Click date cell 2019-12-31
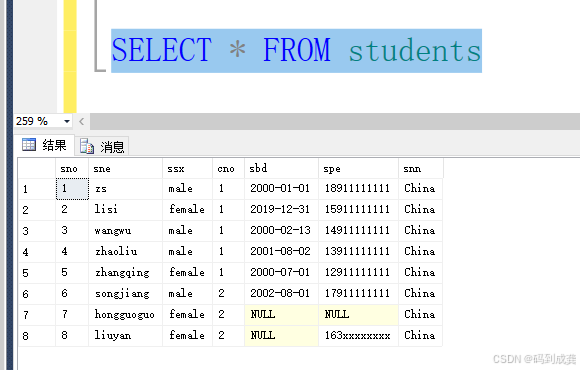The height and width of the screenshot is (370, 580). click(281, 210)
